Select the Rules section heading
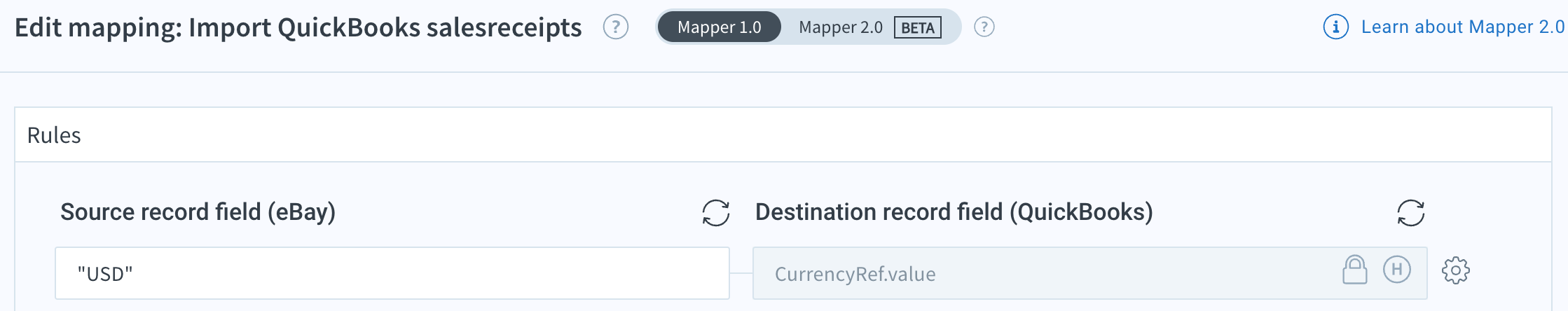The image size is (1568, 311). point(54,135)
